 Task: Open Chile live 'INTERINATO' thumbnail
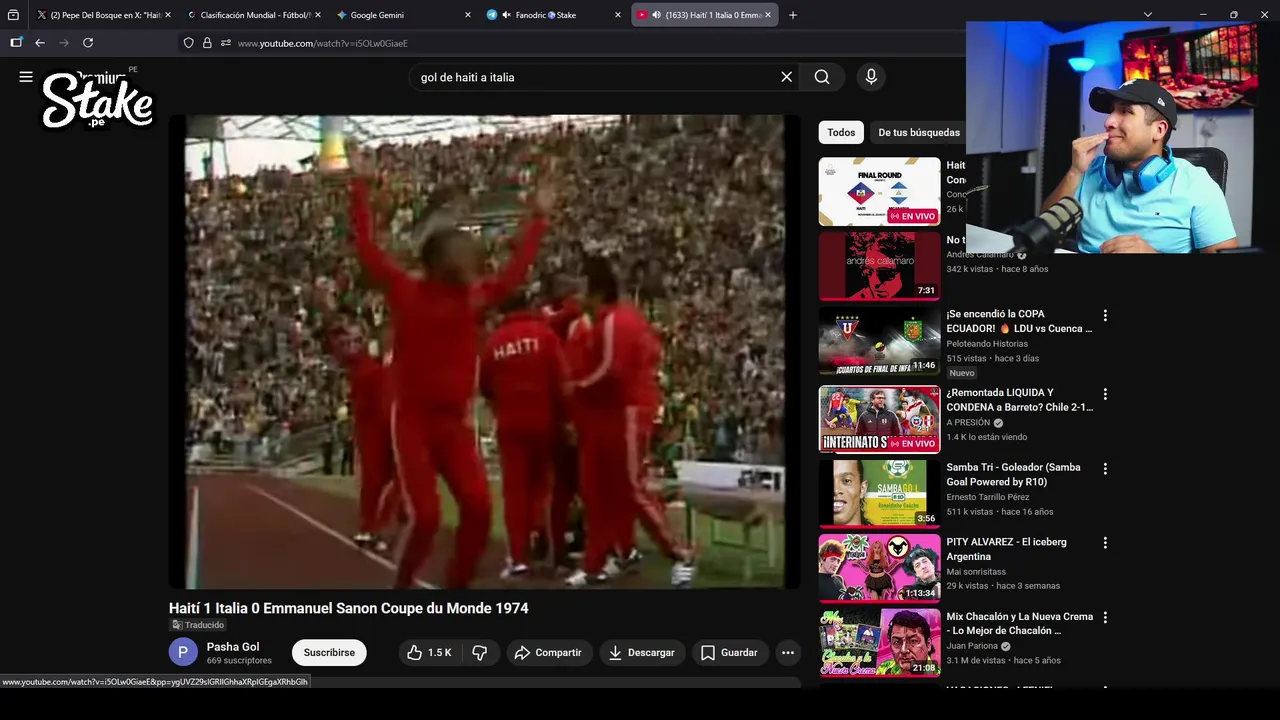880,420
